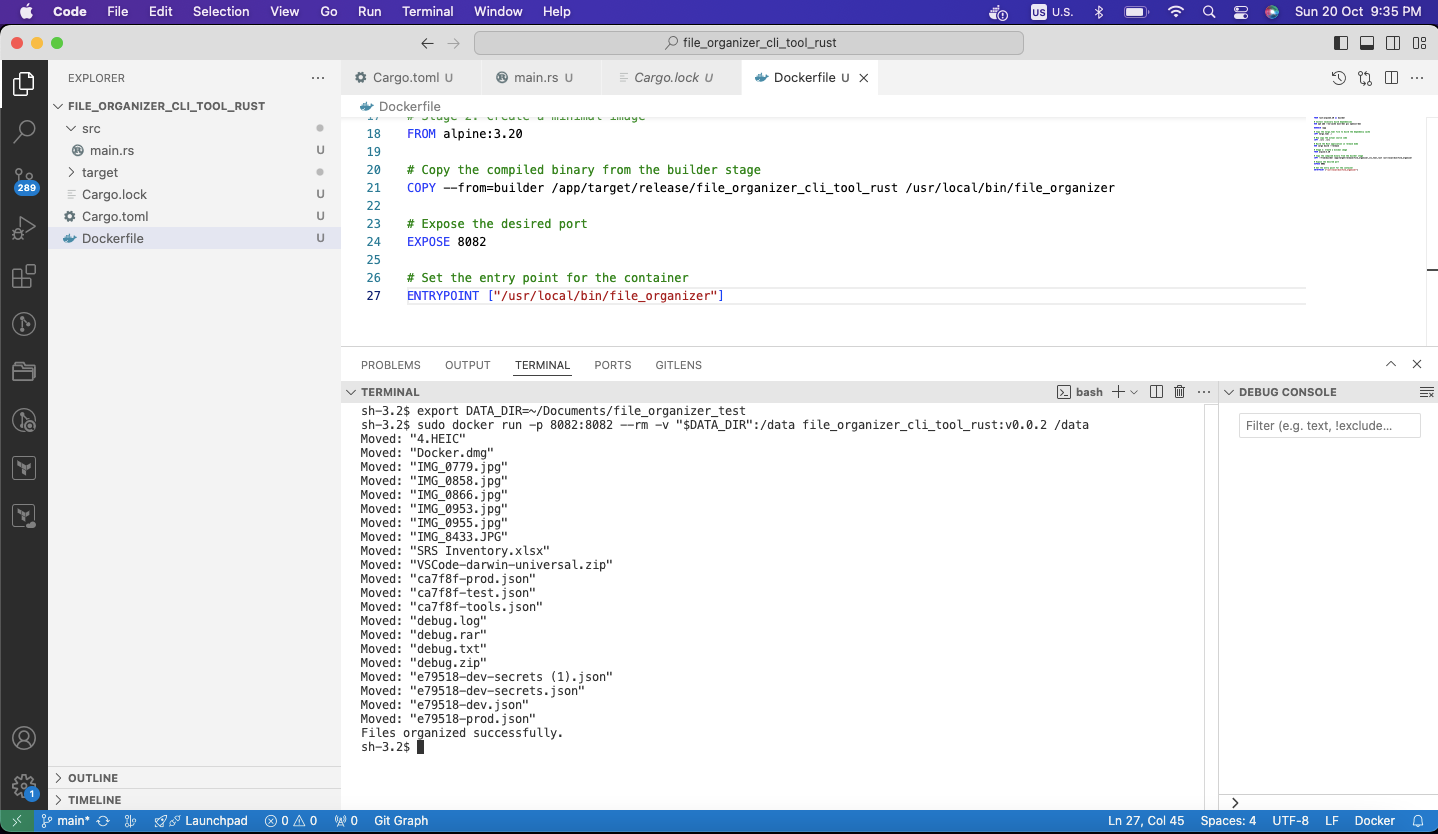Screen dimensions: 1438x834
Task: Open the Extensions view
Action: (24, 277)
